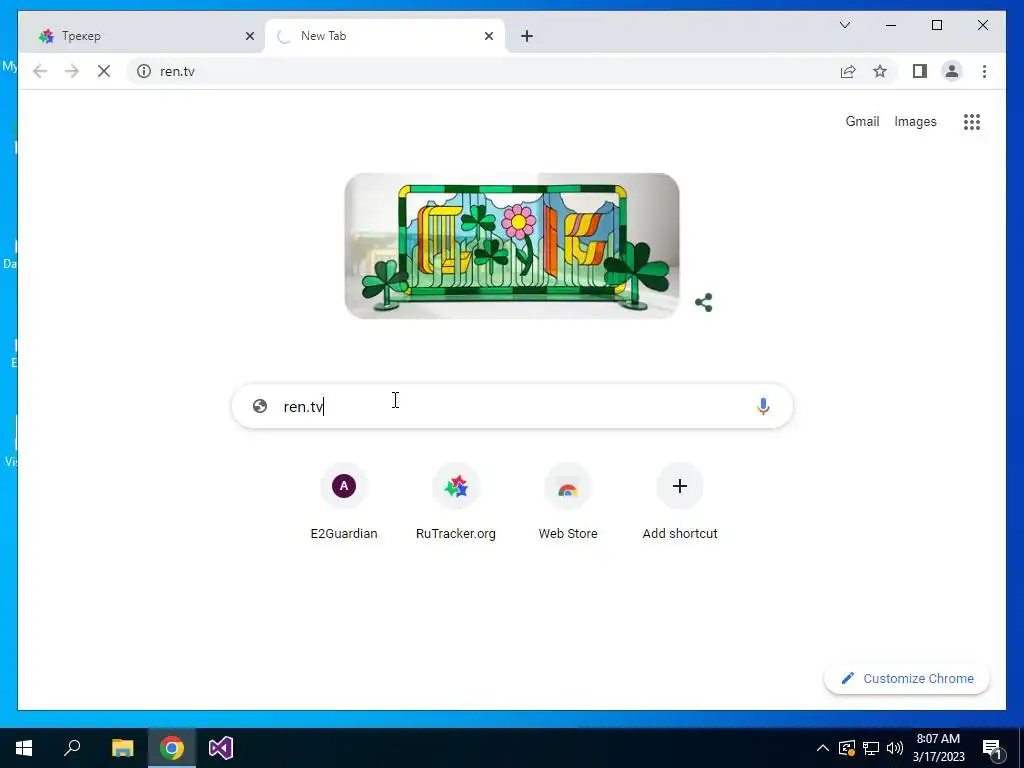Open Google Images link
This screenshot has height=768, width=1024.
pyautogui.click(x=915, y=121)
